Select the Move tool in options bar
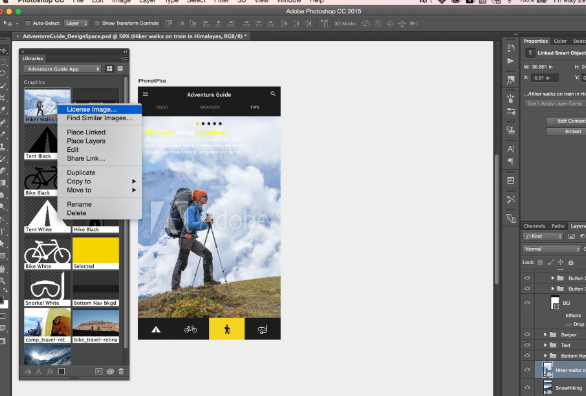 click(7, 23)
